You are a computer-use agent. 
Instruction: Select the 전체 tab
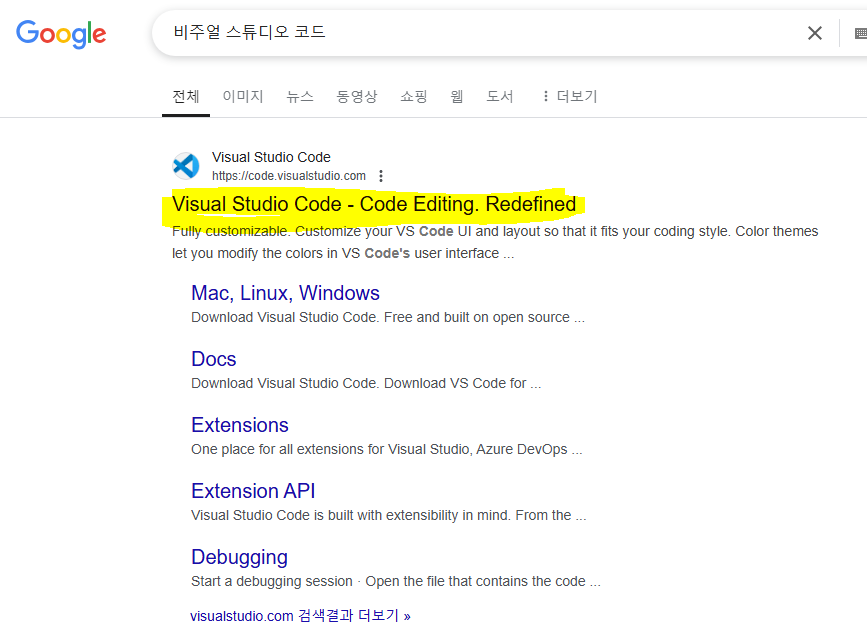pyautogui.click(x=186, y=96)
